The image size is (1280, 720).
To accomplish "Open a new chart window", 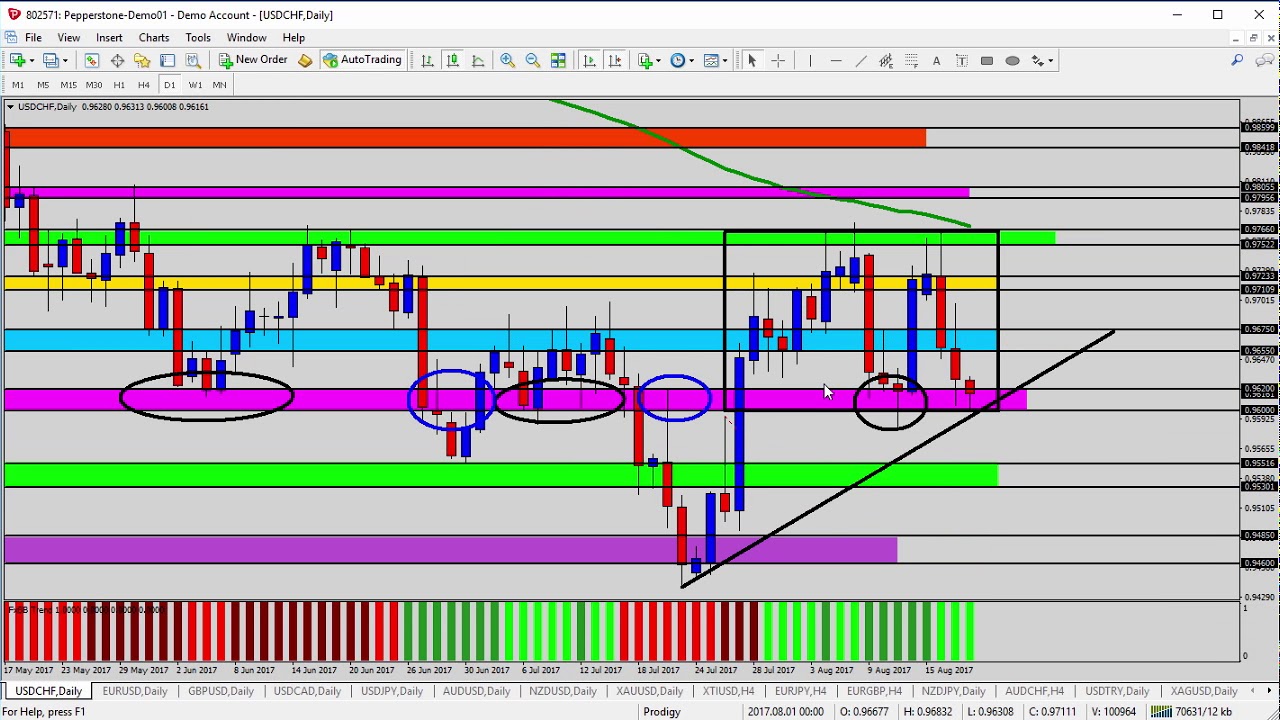I will pyautogui.click(x=17, y=60).
